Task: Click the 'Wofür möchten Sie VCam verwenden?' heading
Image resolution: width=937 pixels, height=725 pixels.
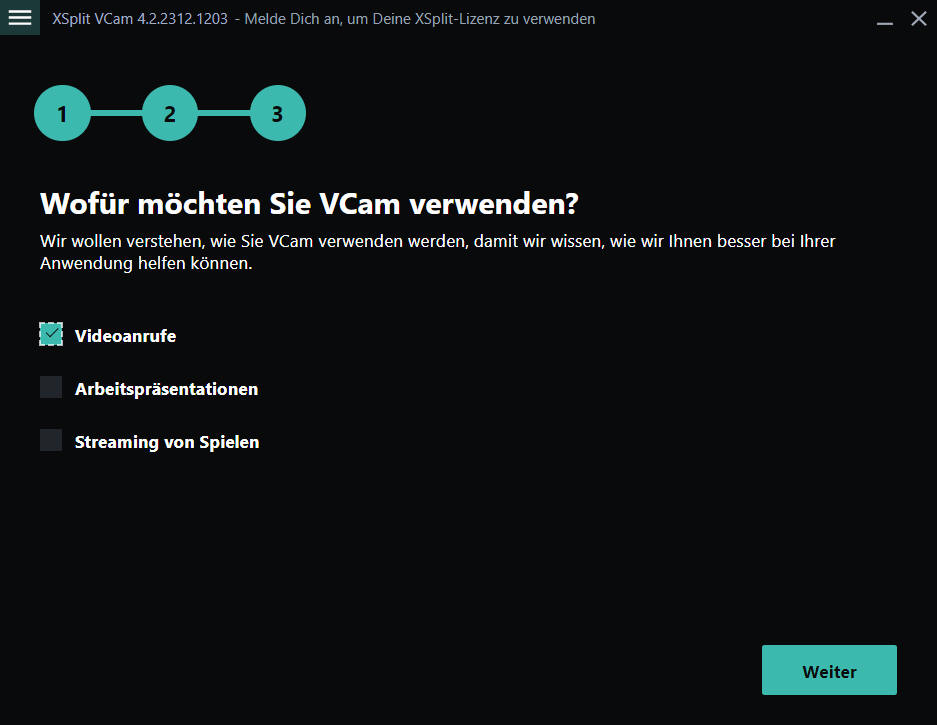Action: [309, 204]
